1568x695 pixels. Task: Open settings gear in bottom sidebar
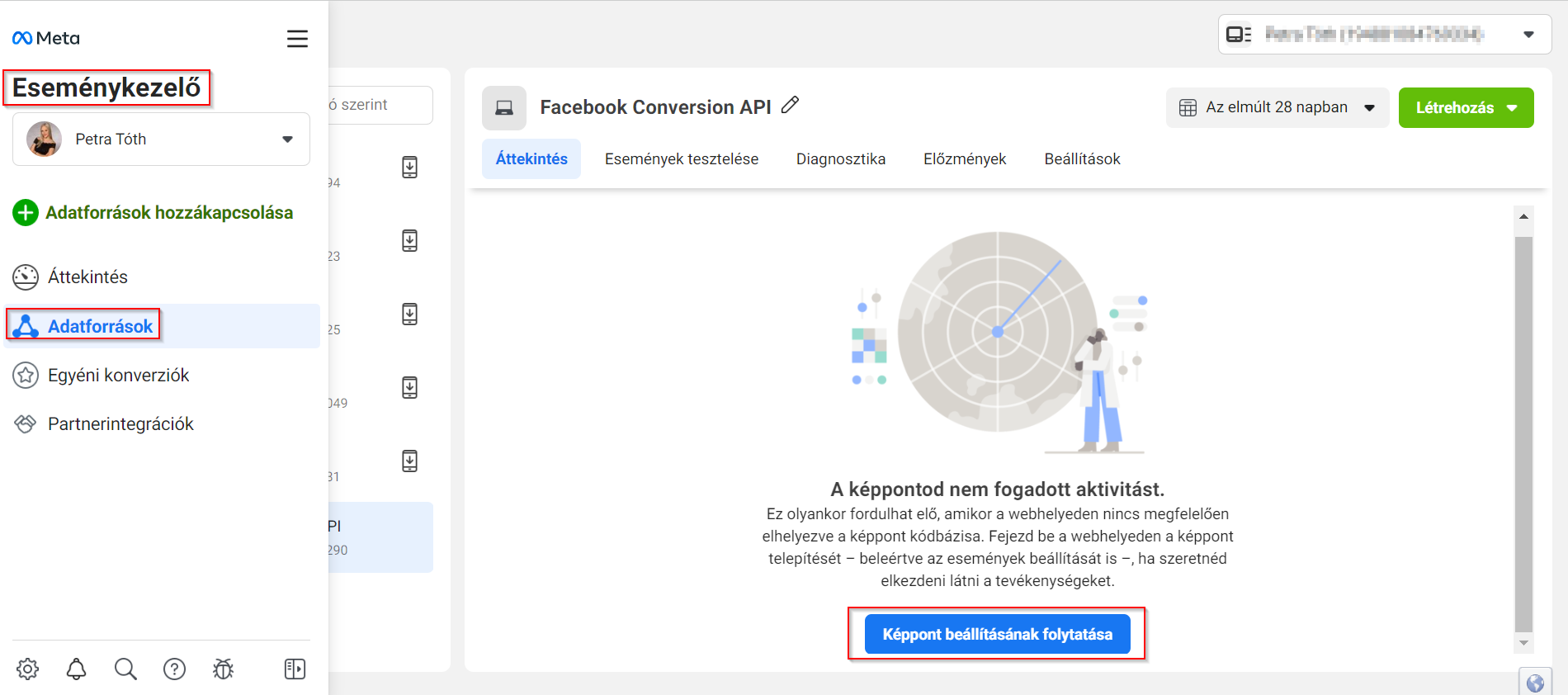pos(28,669)
